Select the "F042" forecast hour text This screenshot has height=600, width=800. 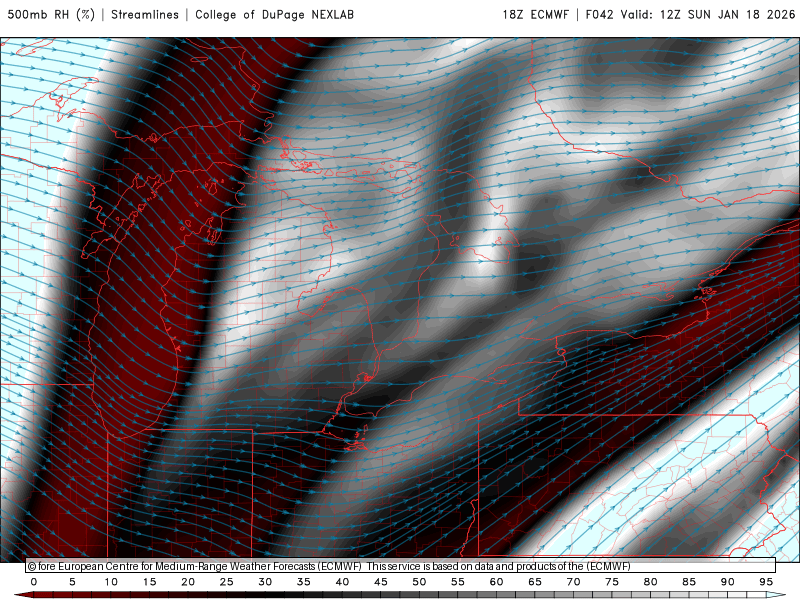coord(599,14)
